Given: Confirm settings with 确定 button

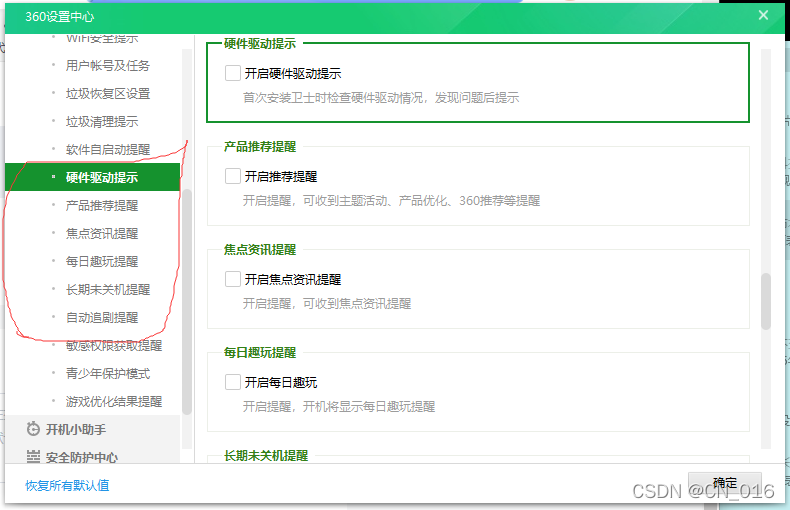Looking at the screenshot, I should pos(725,484).
